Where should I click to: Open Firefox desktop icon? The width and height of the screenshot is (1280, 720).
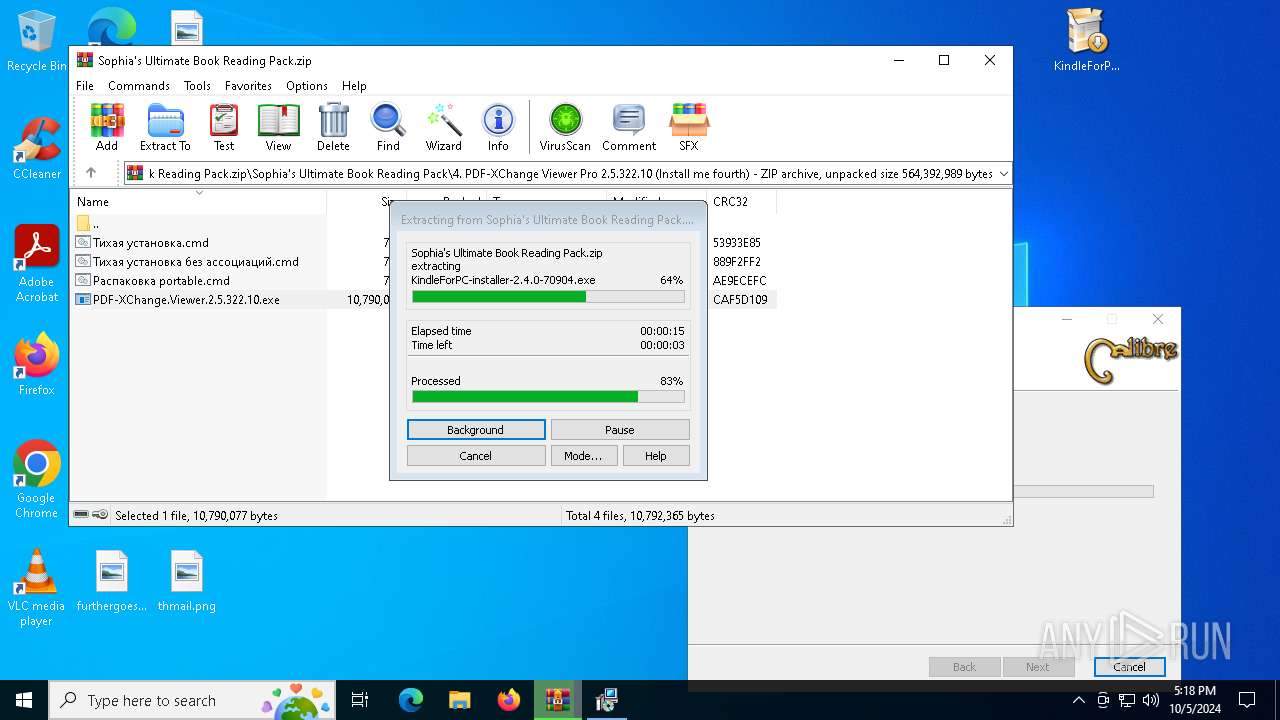[x=37, y=364]
